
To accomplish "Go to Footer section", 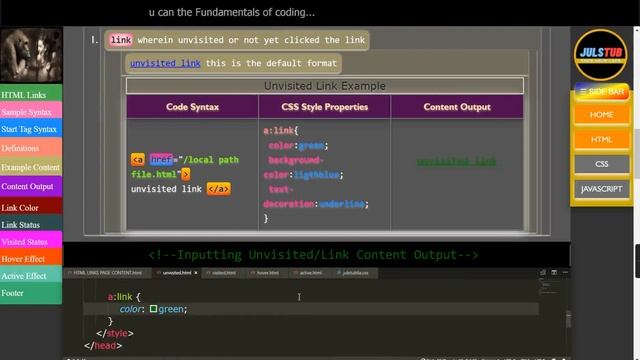I will coord(31,293).
